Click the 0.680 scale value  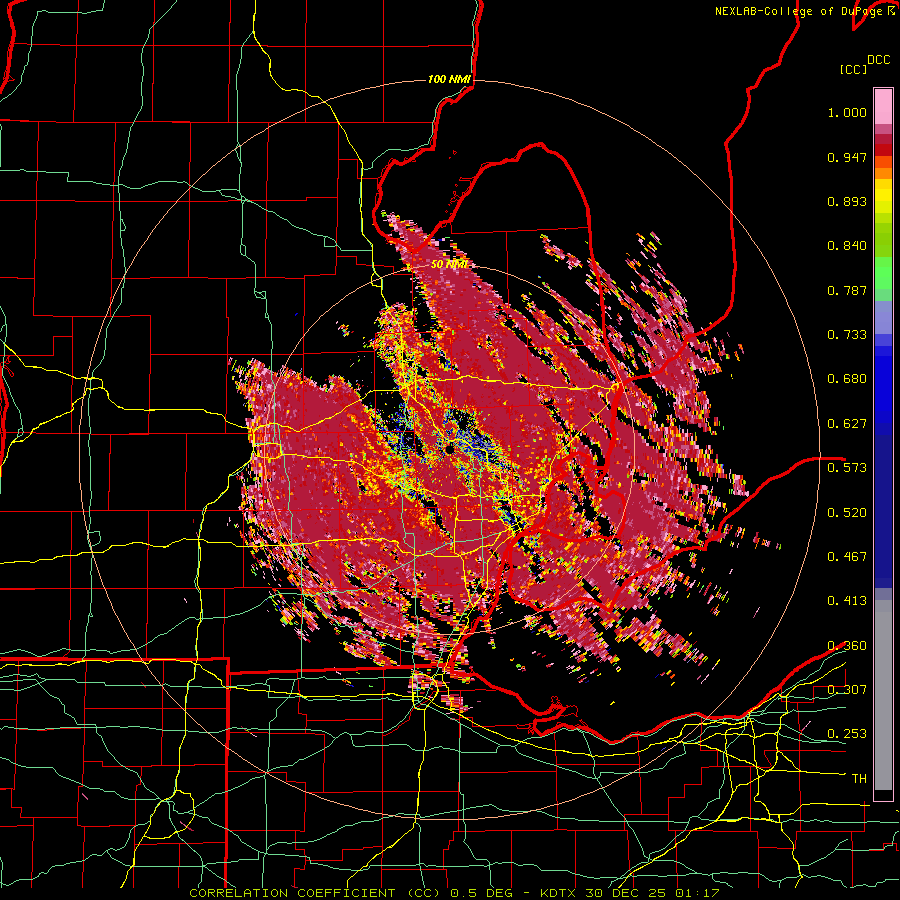847,379
